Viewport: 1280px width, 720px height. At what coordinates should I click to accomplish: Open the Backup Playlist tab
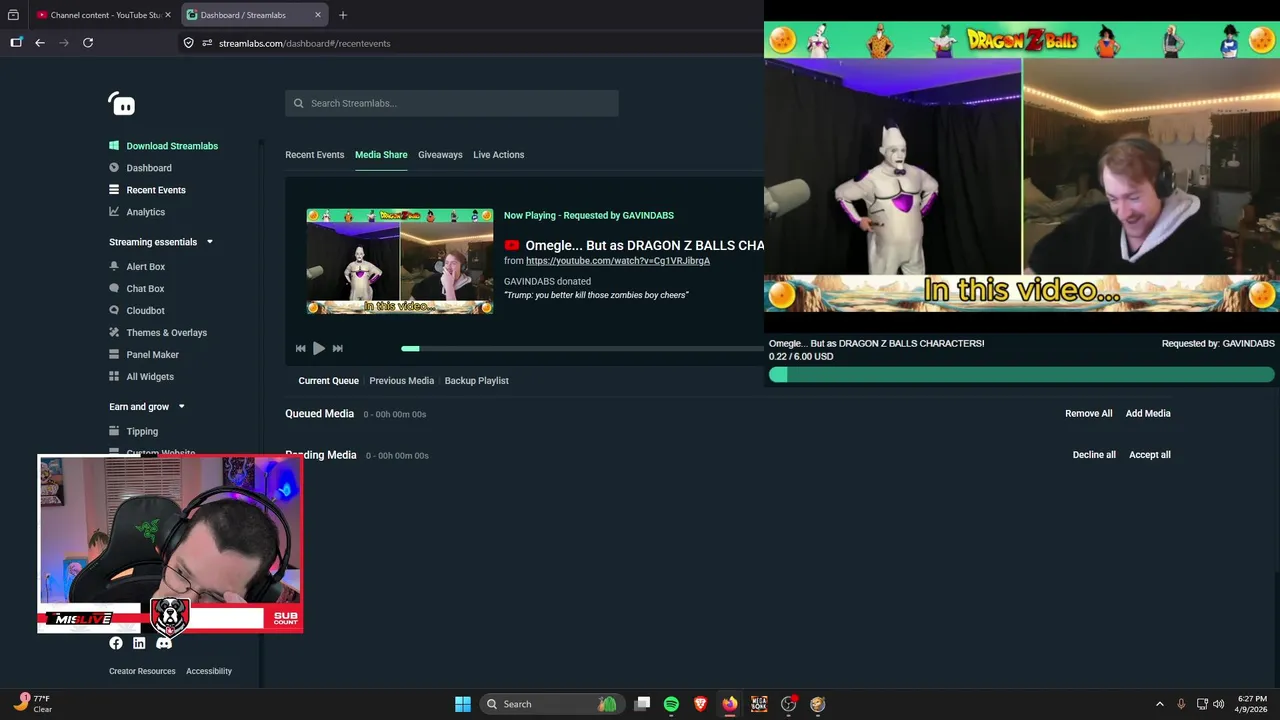(476, 381)
